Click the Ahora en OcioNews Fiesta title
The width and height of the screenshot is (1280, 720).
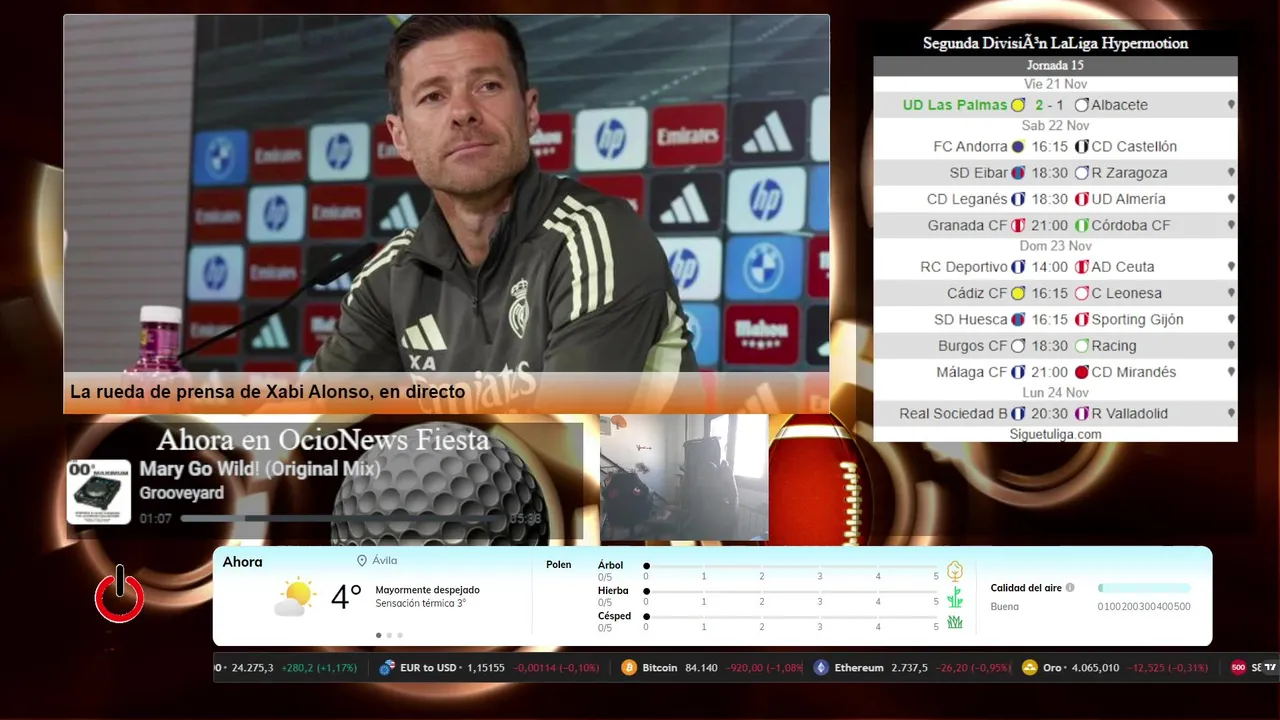pyautogui.click(x=323, y=440)
